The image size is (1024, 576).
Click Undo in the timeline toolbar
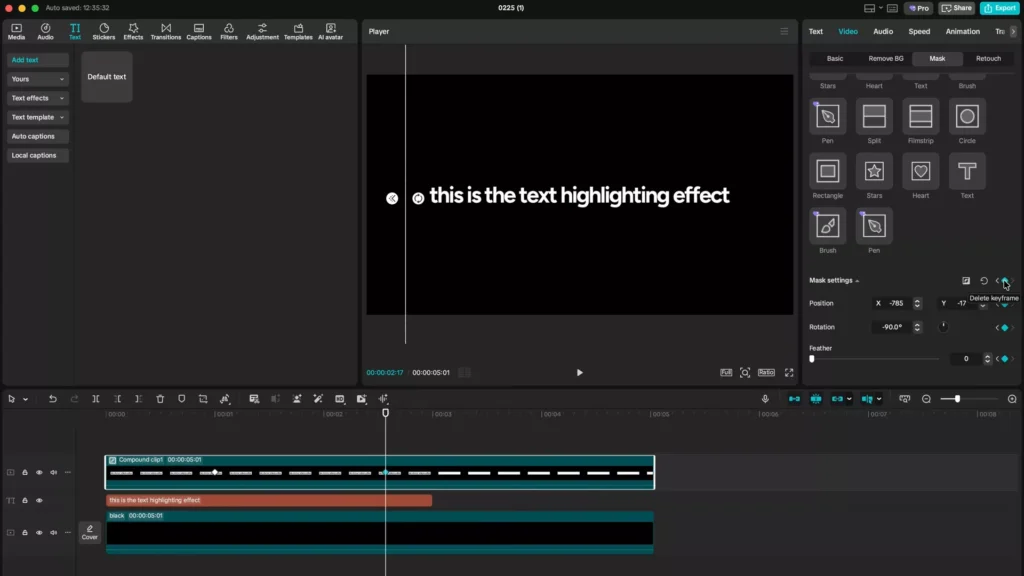[x=52, y=399]
